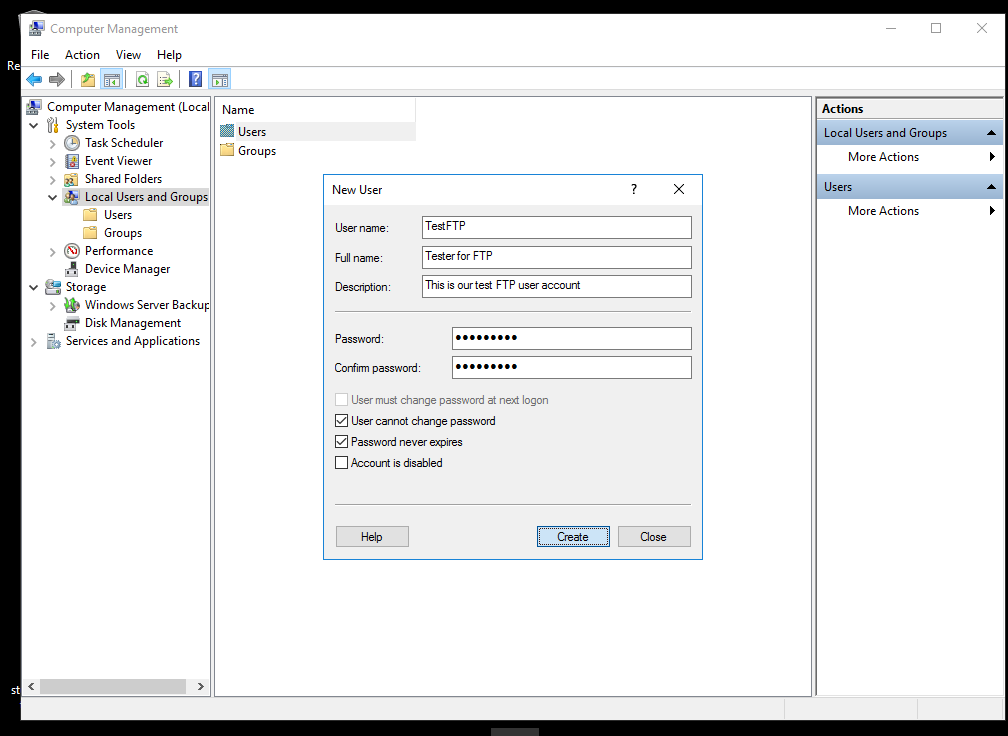
Task: Open the View menu
Action: pyautogui.click(x=128, y=55)
